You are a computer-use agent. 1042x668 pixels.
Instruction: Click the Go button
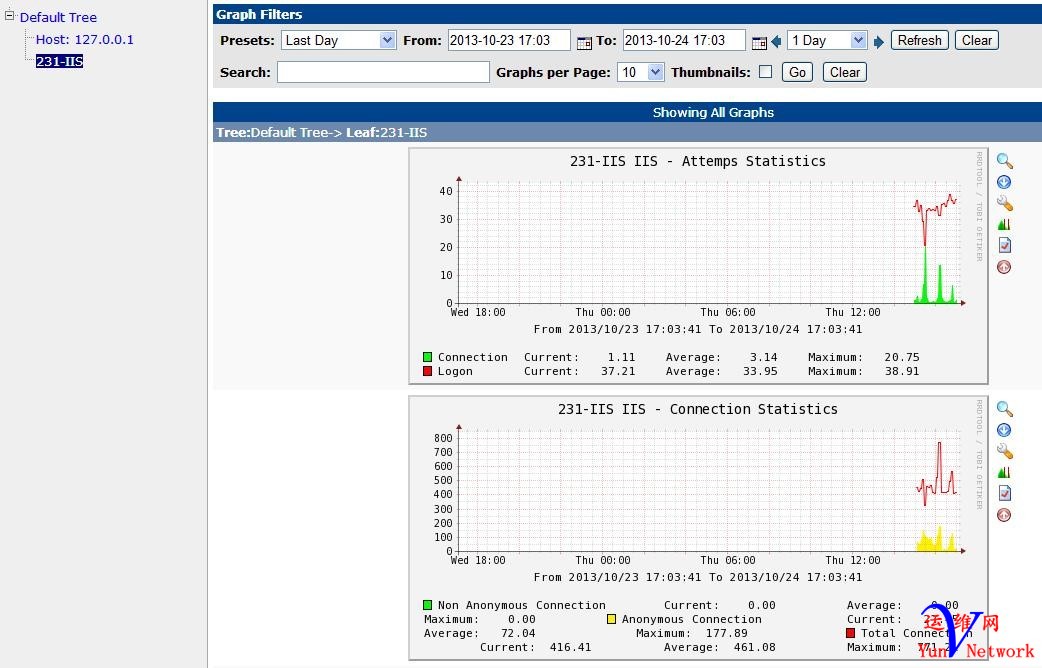[797, 72]
